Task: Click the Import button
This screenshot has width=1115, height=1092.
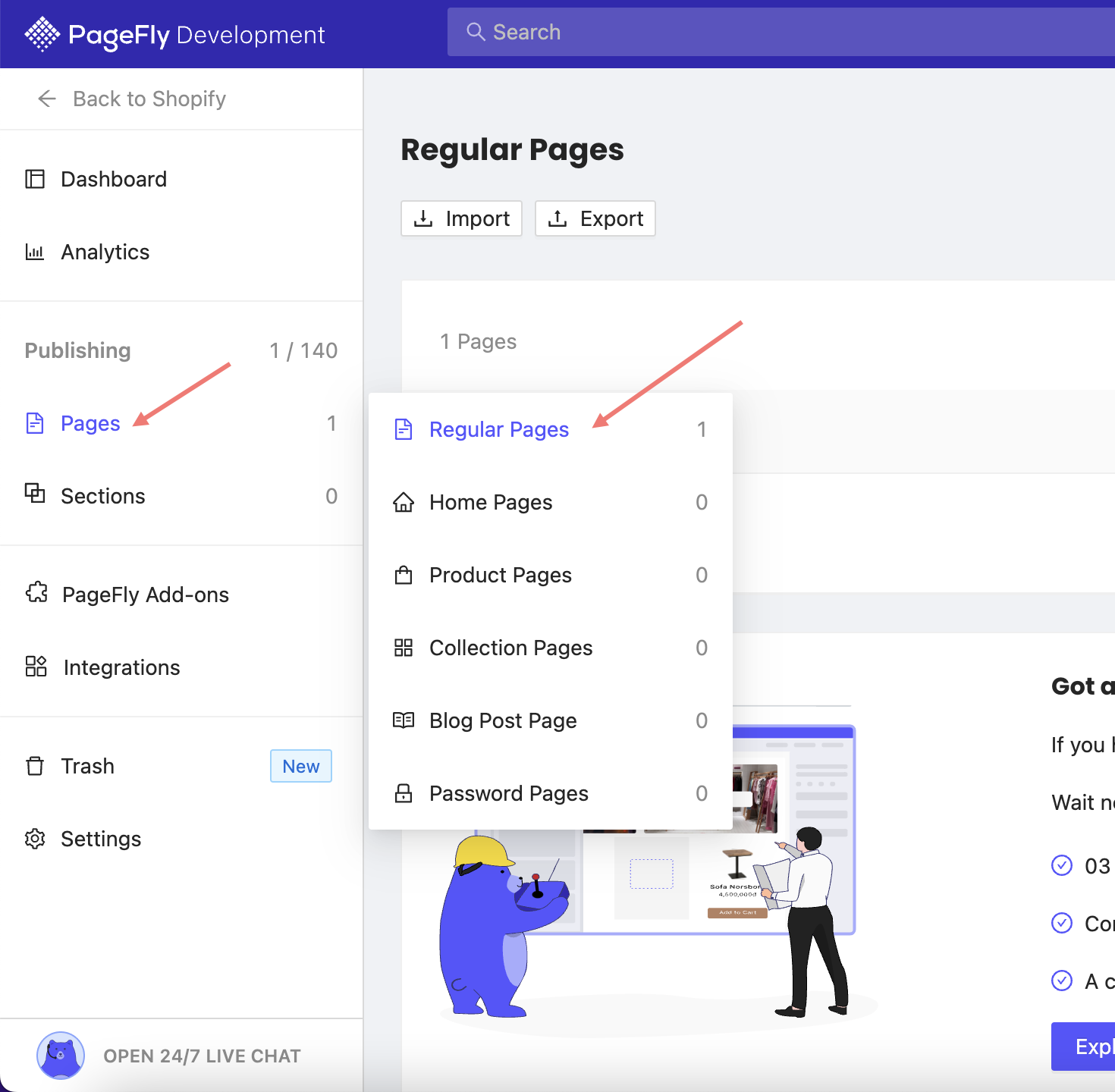Action: coord(461,218)
